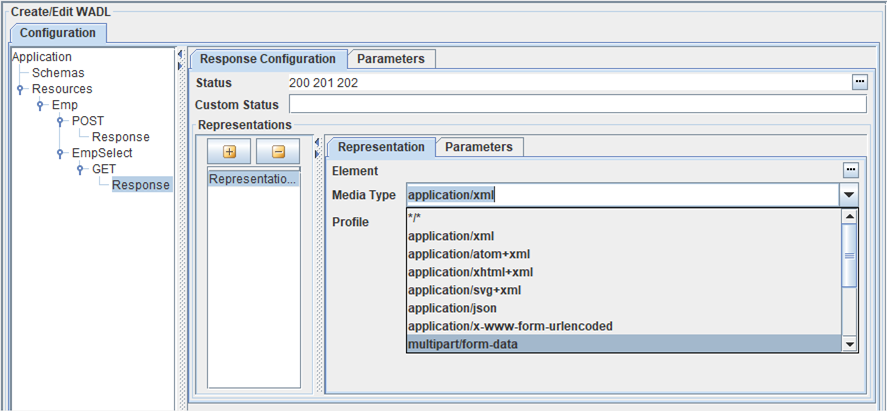
Task: Open the Media Type dropdown arrow
Action: pos(848,195)
